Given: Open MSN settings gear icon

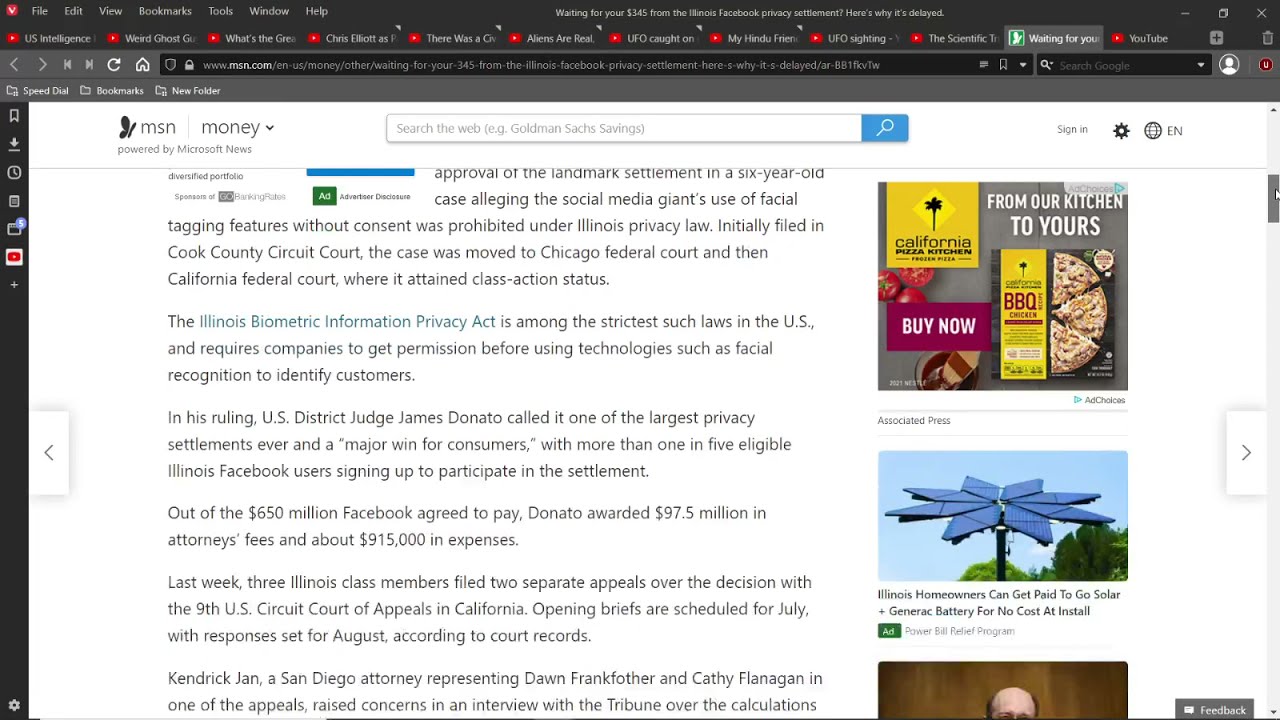Looking at the screenshot, I should (x=1121, y=130).
